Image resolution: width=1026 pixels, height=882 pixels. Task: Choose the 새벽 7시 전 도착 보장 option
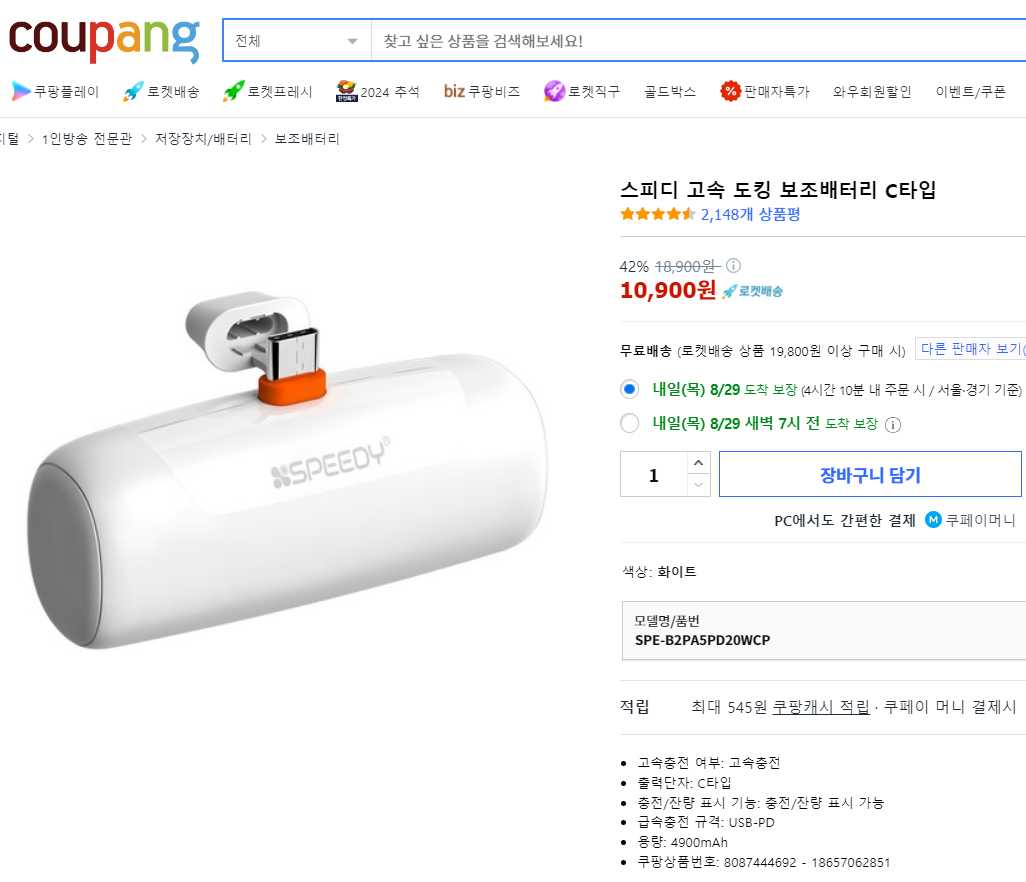(x=629, y=423)
